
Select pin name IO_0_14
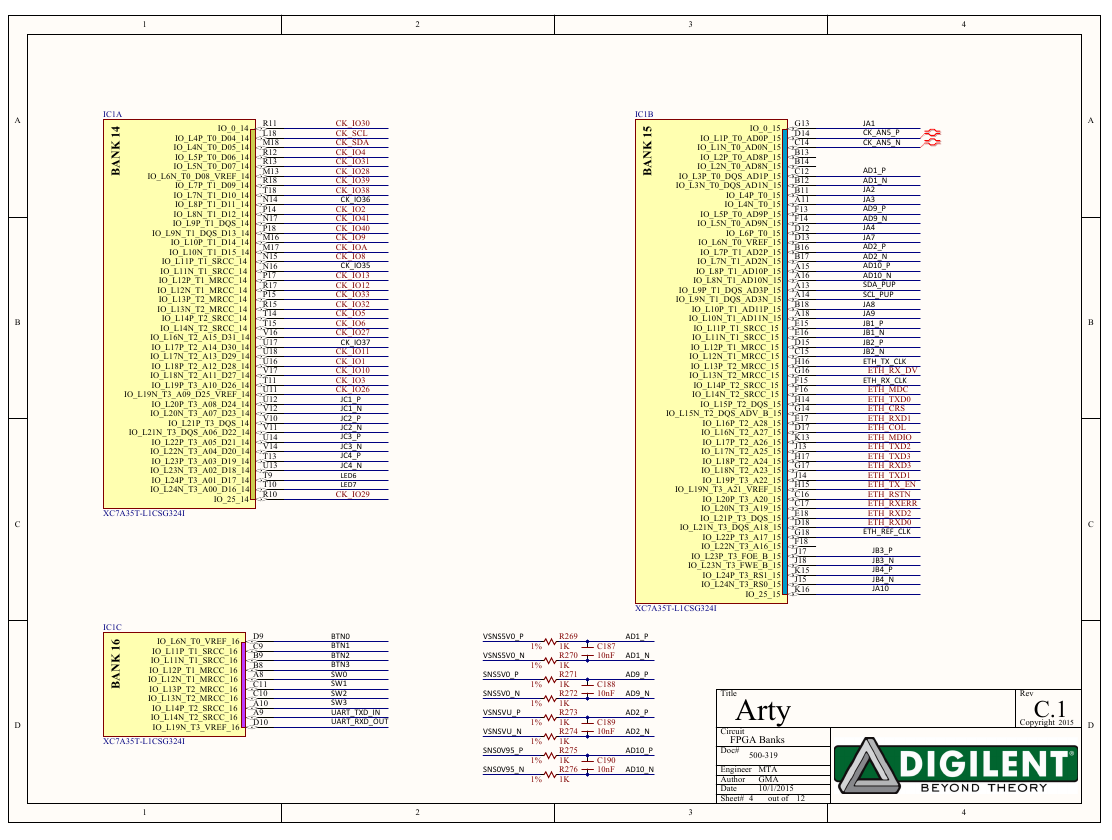(x=233, y=129)
